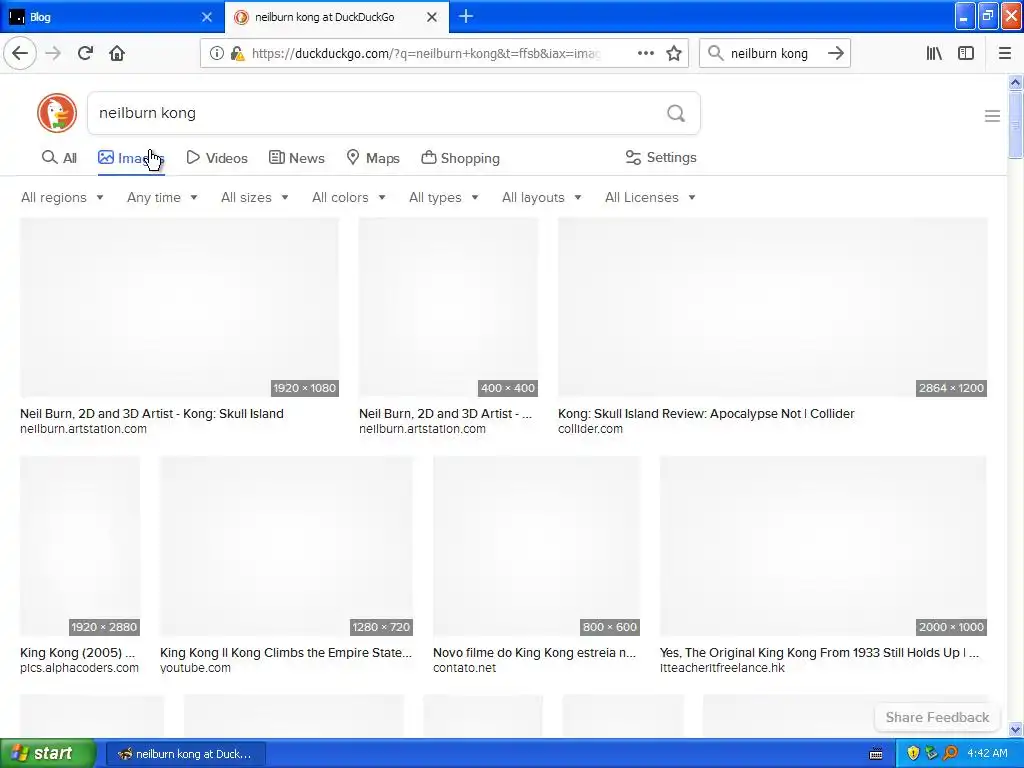Go back to previous page
Image resolution: width=1024 pixels, height=768 pixels.
click(20, 54)
